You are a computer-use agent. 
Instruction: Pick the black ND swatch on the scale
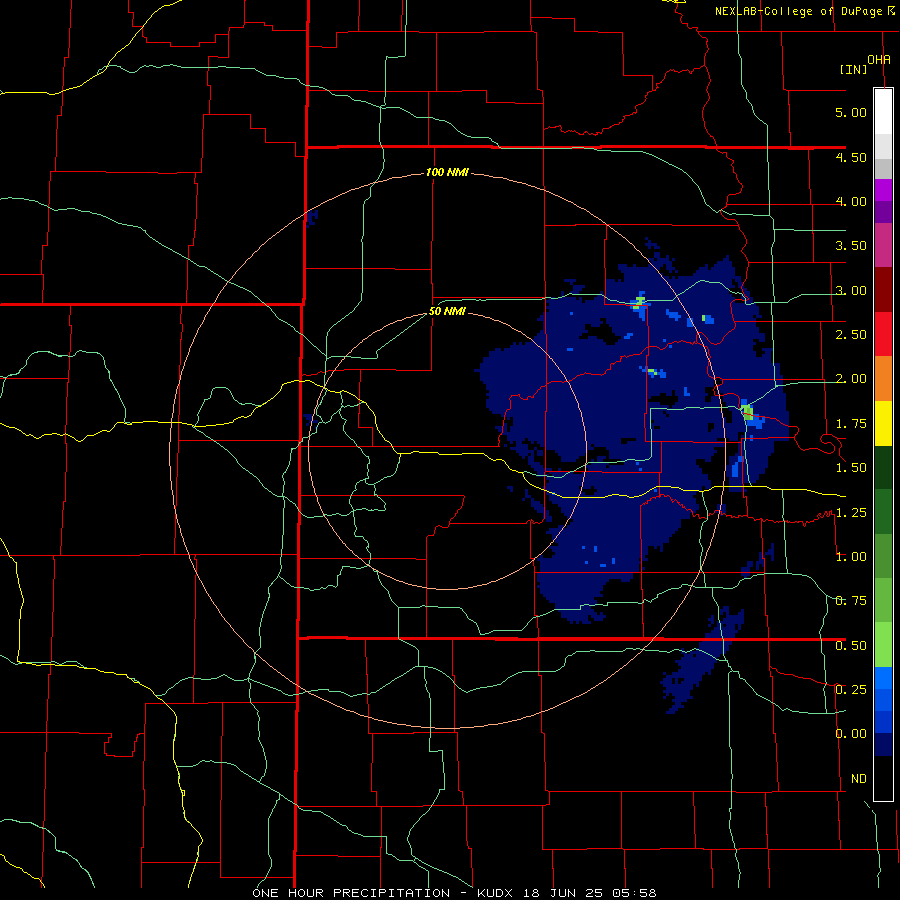click(x=883, y=778)
